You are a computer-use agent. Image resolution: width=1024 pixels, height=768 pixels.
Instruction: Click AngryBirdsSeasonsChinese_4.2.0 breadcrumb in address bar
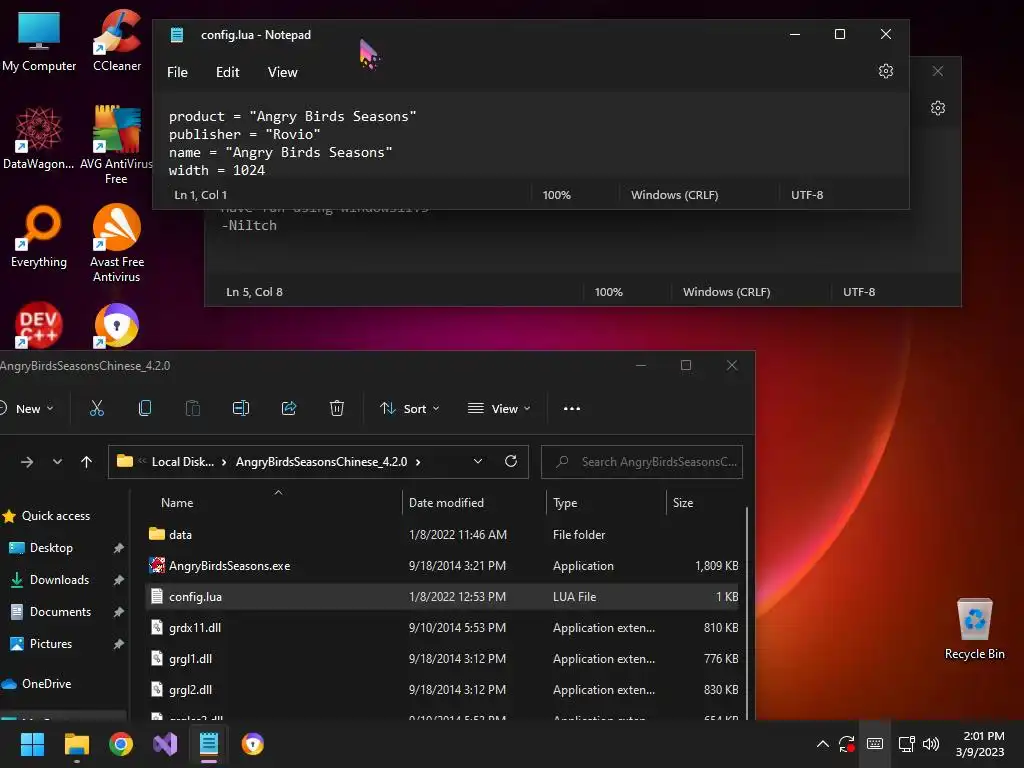click(321, 462)
